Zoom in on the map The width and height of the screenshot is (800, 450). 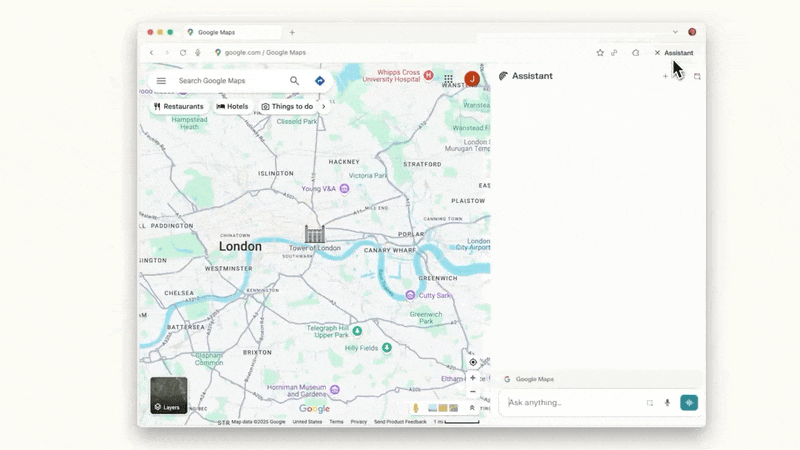click(472, 378)
